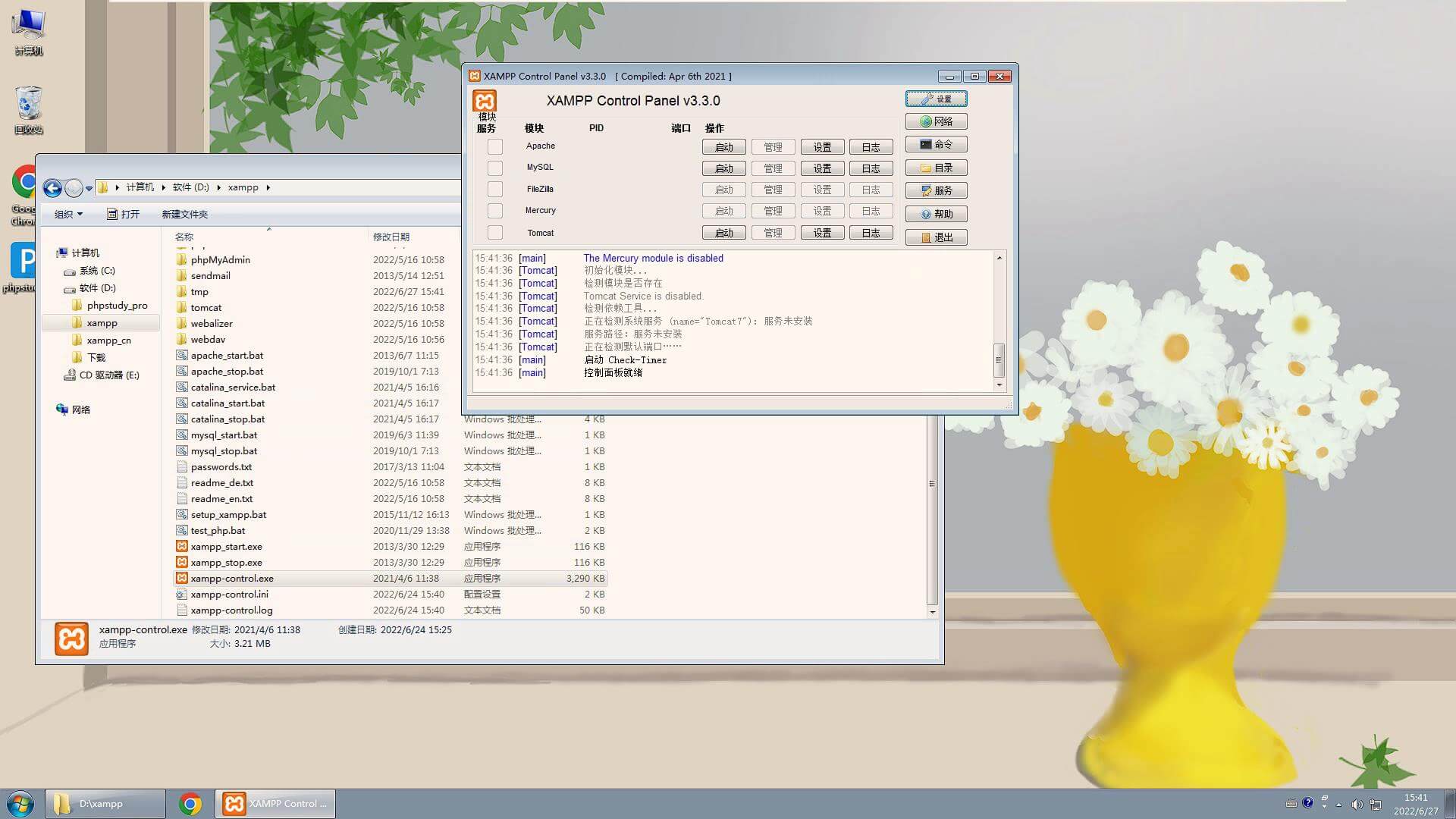Open 回收站 desktop icon

[x=28, y=110]
